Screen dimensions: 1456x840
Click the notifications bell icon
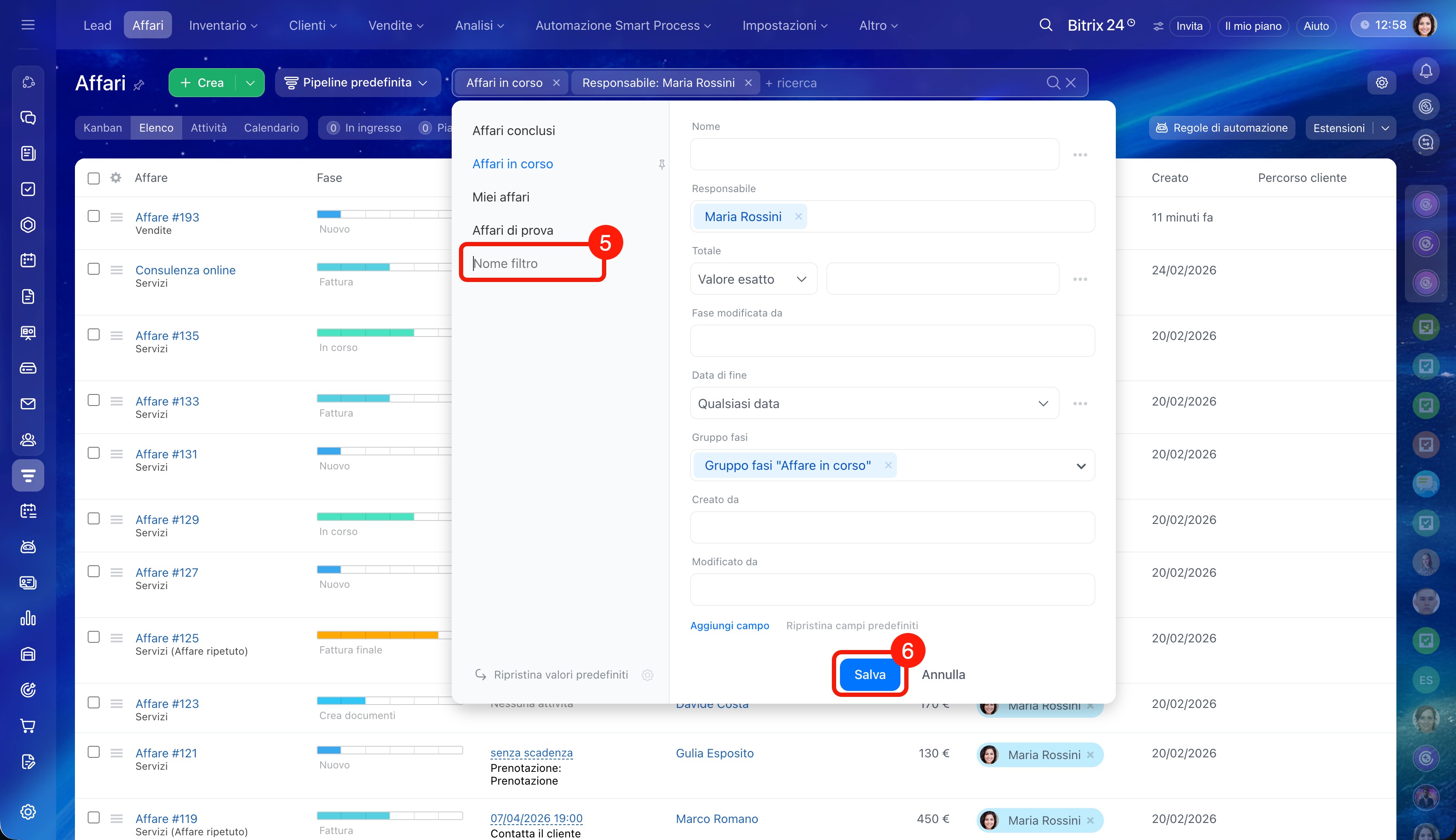tap(1425, 71)
